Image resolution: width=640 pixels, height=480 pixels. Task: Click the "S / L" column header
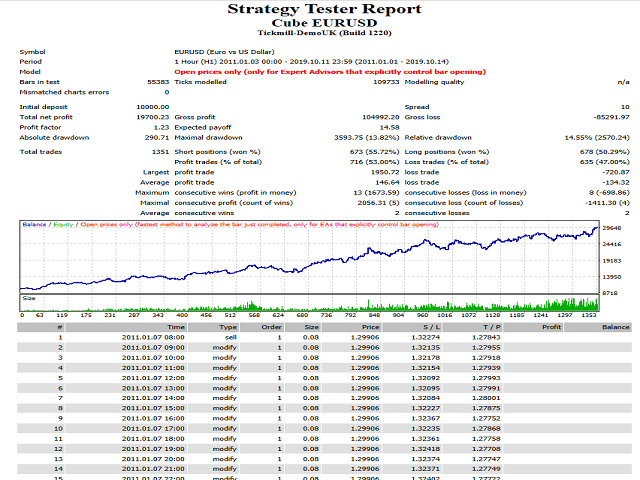pos(431,327)
